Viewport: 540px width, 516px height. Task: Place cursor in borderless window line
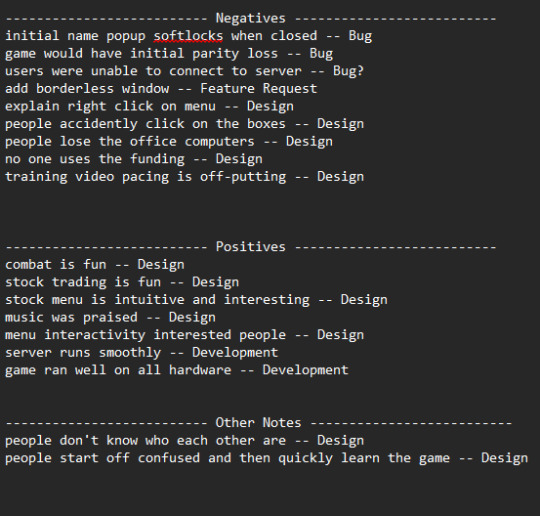(161, 89)
